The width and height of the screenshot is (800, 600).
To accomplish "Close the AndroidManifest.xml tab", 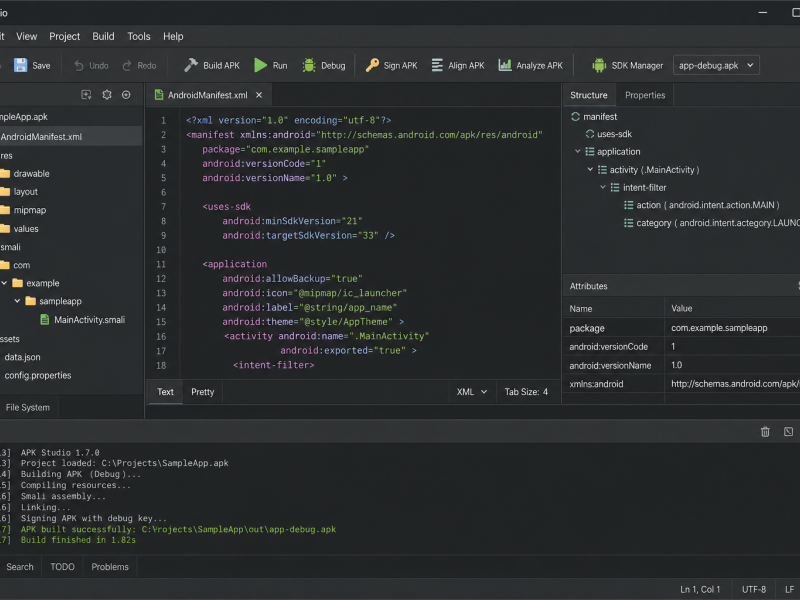I will click(x=259, y=95).
